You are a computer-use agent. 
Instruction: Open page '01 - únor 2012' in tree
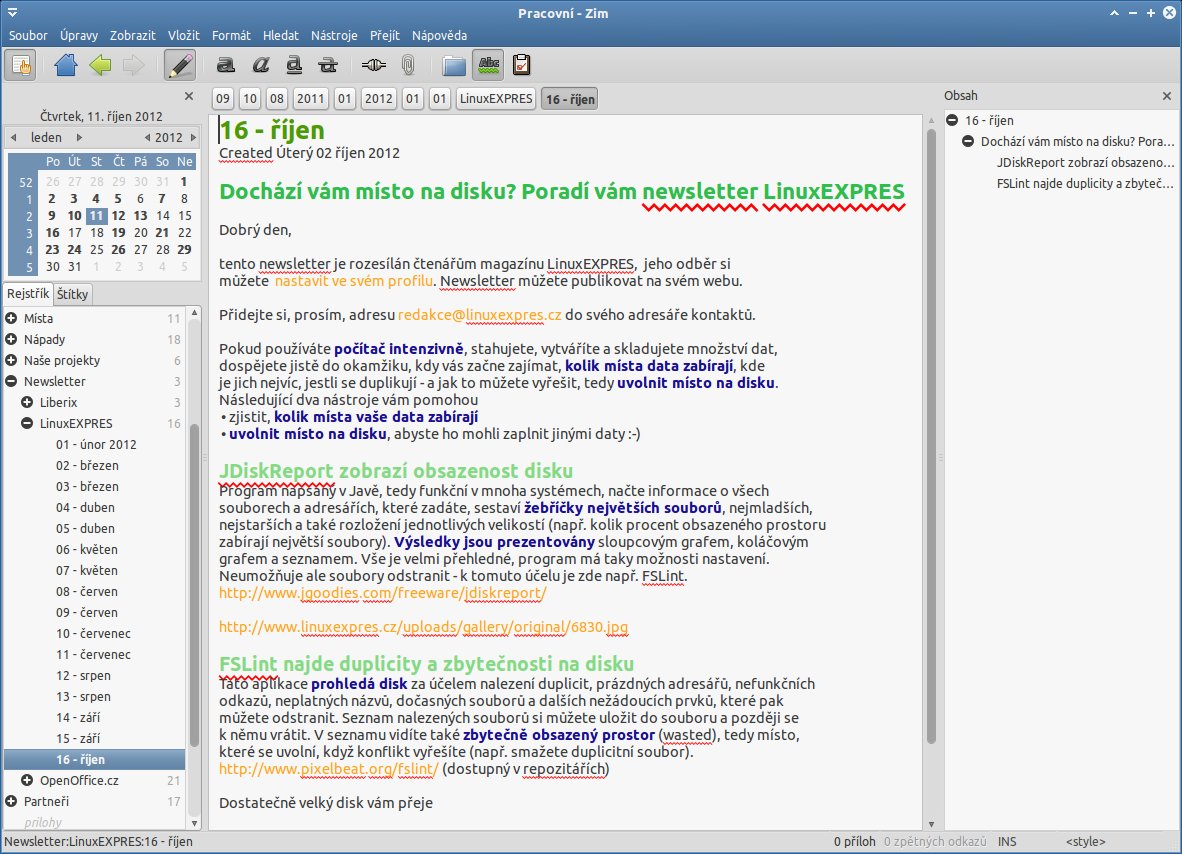point(96,445)
